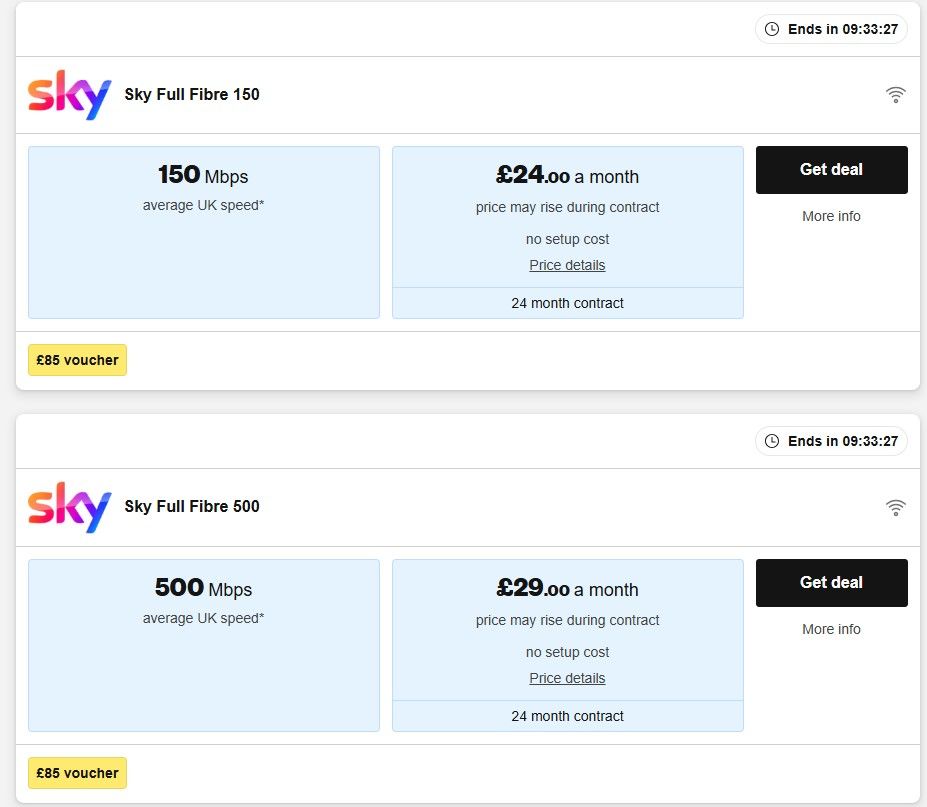Open Price details for the £29 deal
The height and width of the screenshot is (807, 927).
pyautogui.click(x=567, y=678)
